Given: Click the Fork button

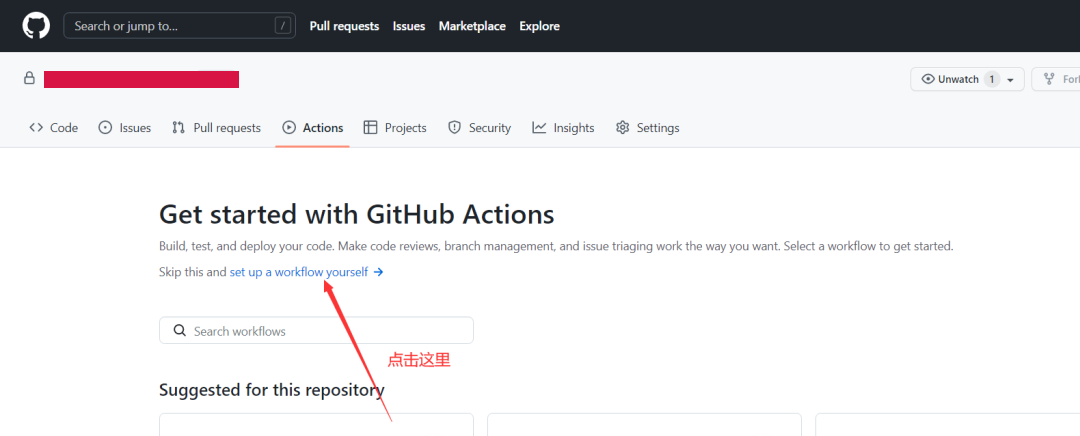Looking at the screenshot, I should point(1056,79).
